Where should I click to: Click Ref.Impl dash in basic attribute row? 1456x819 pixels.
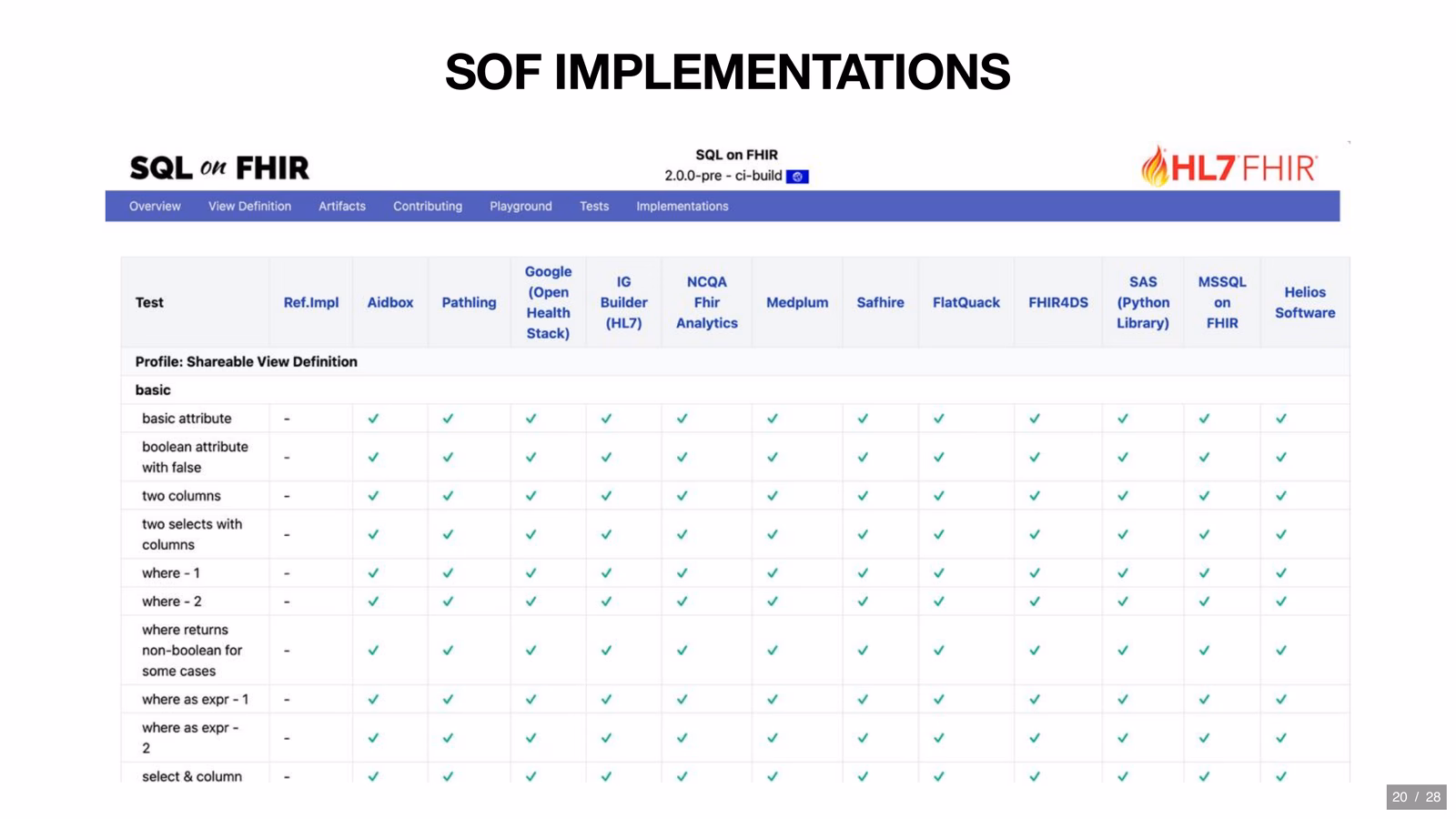point(287,419)
